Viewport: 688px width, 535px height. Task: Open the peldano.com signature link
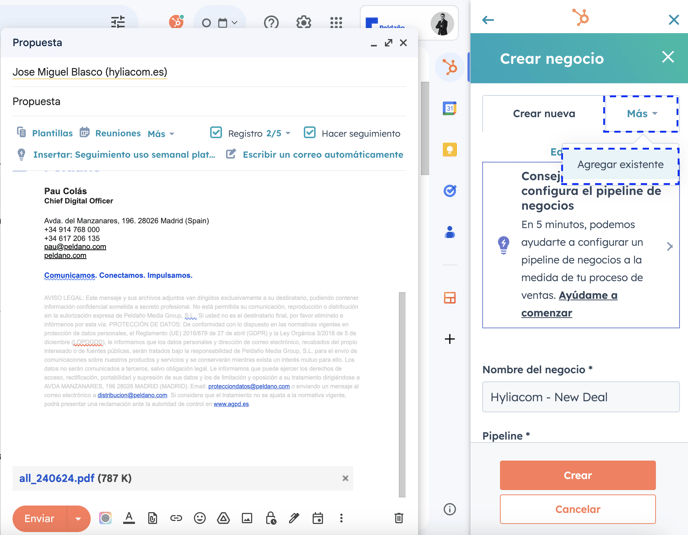tap(65, 255)
